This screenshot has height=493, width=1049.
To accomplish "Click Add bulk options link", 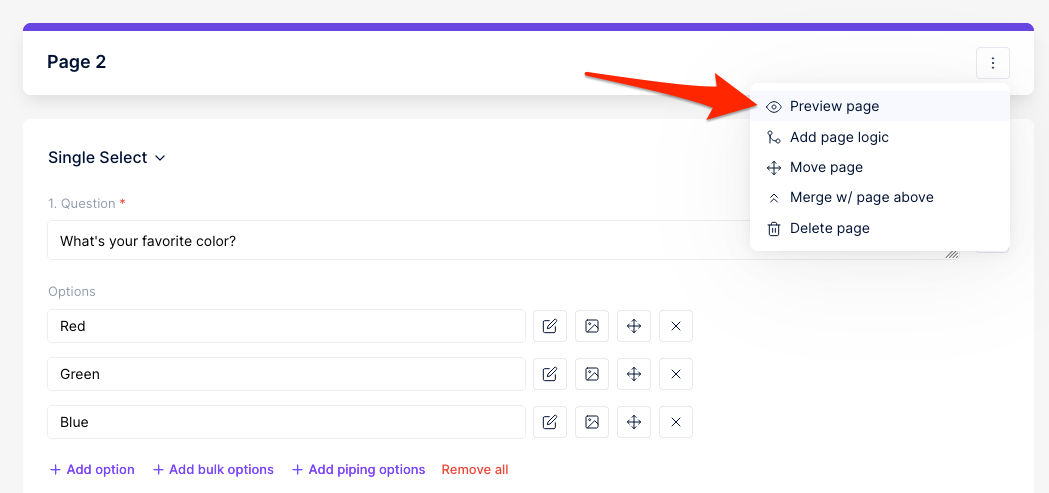I will pyautogui.click(x=213, y=470).
